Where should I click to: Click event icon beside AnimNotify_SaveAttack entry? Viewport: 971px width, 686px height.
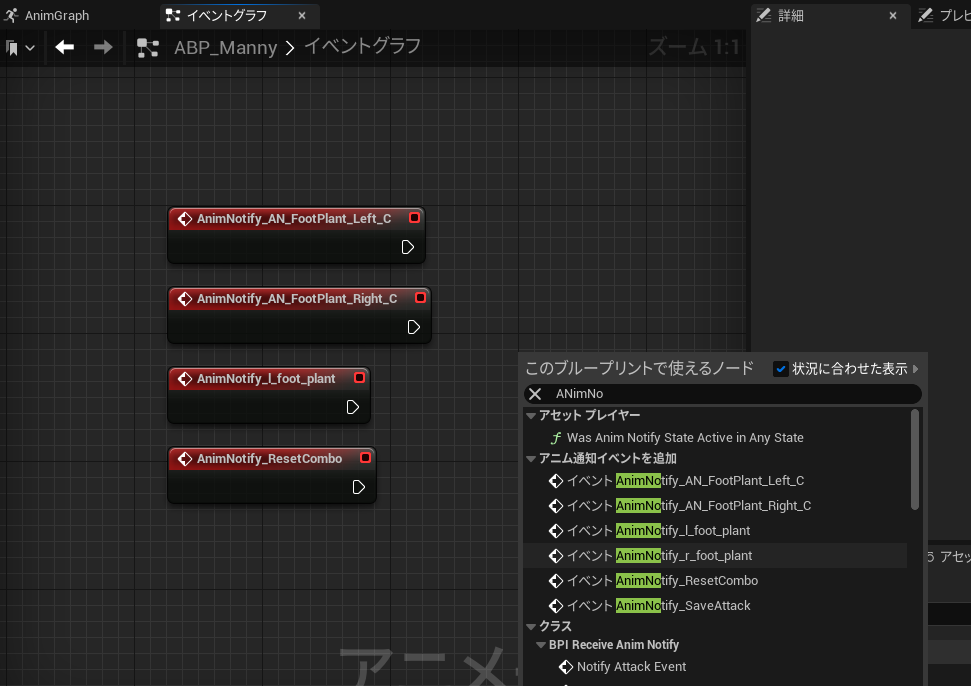pos(556,606)
